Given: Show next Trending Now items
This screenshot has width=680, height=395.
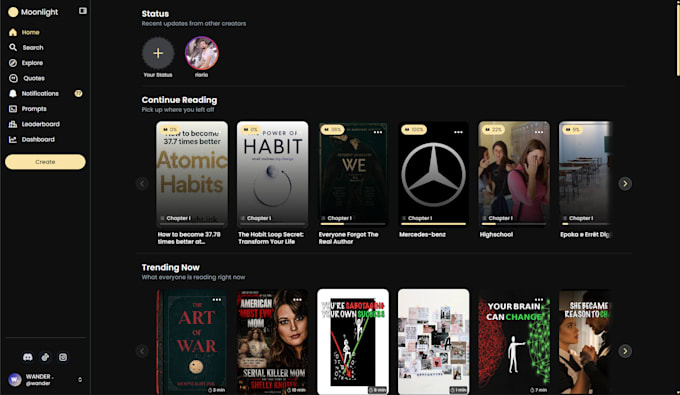Looking at the screenshot, I should click(x=625, y=351).
